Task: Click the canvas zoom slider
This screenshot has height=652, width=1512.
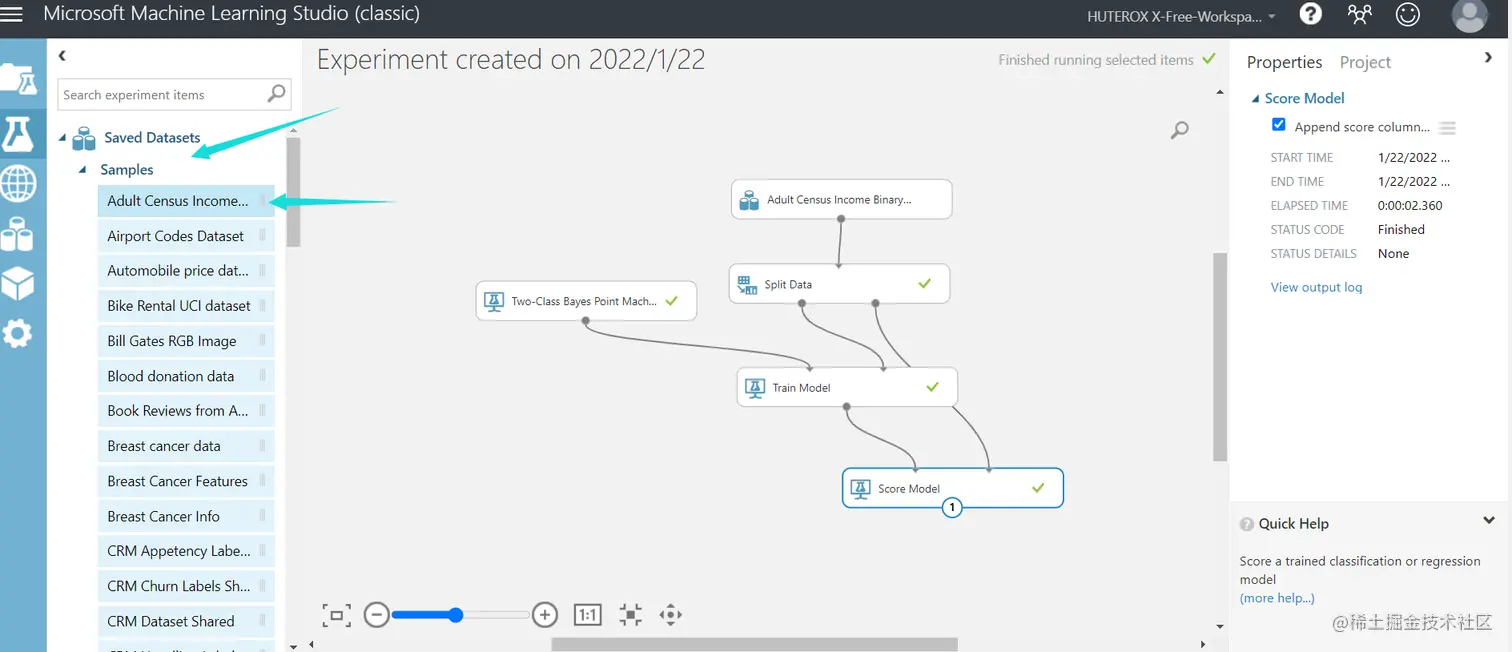Action: (x=460, y=615)
